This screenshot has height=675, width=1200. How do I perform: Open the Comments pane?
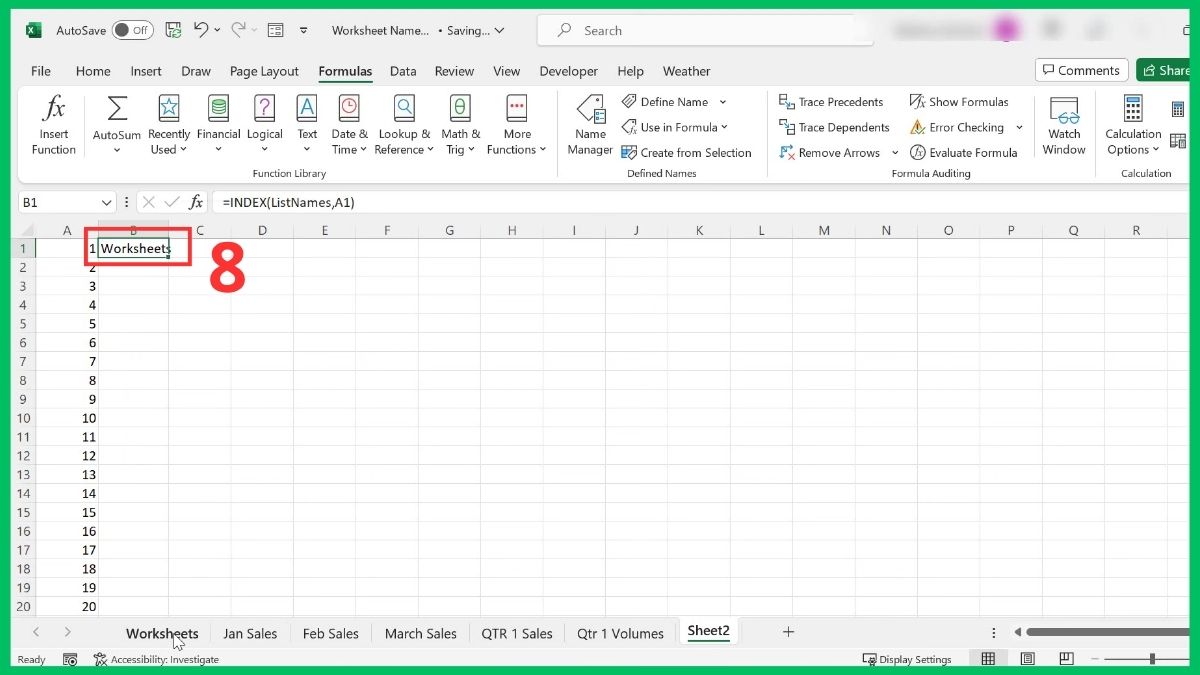[x=1081, y=70]
